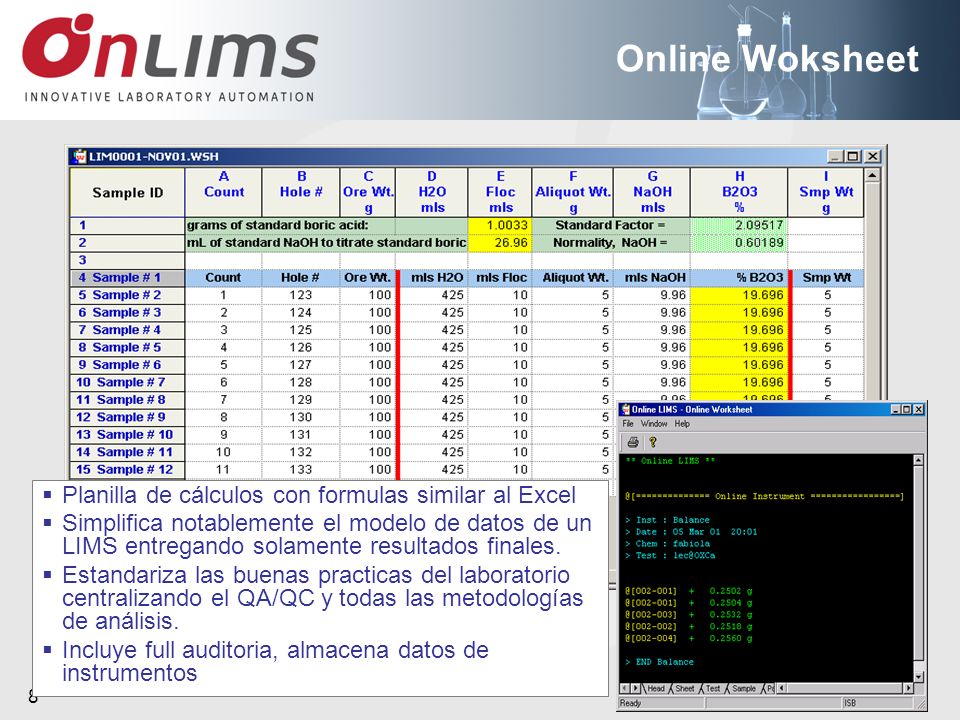Click the worksheet vertical scrollbar up arrow
Screen dimensions: 960x720
(872, 175)
